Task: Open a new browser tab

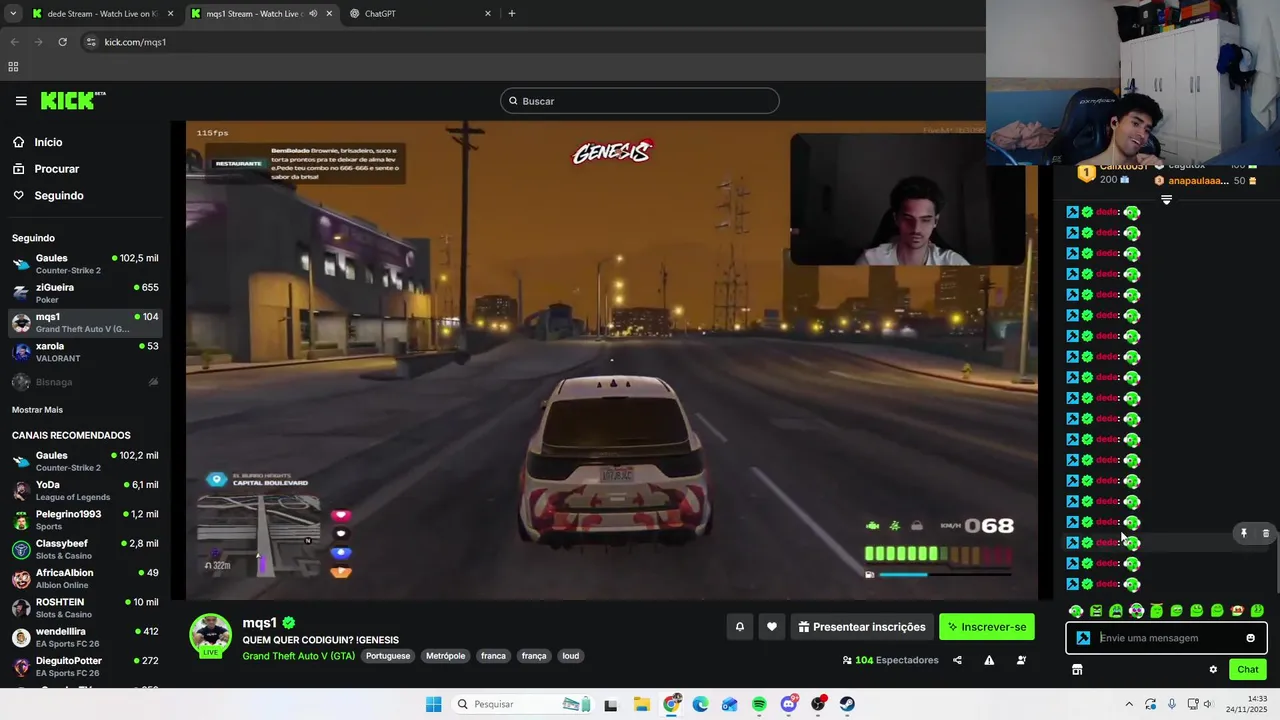Action: (x=512, y=14)
